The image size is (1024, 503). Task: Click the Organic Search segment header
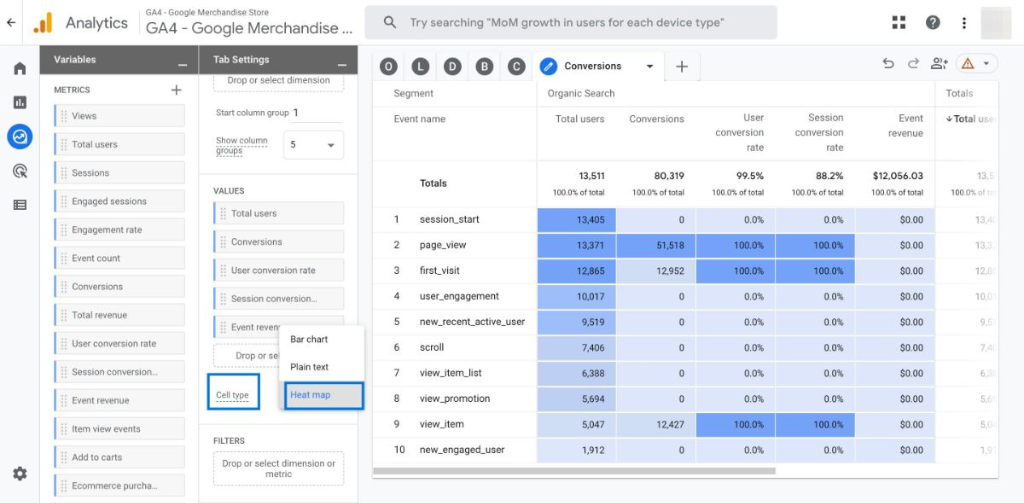pyautogui.click(x=581, y=93)
